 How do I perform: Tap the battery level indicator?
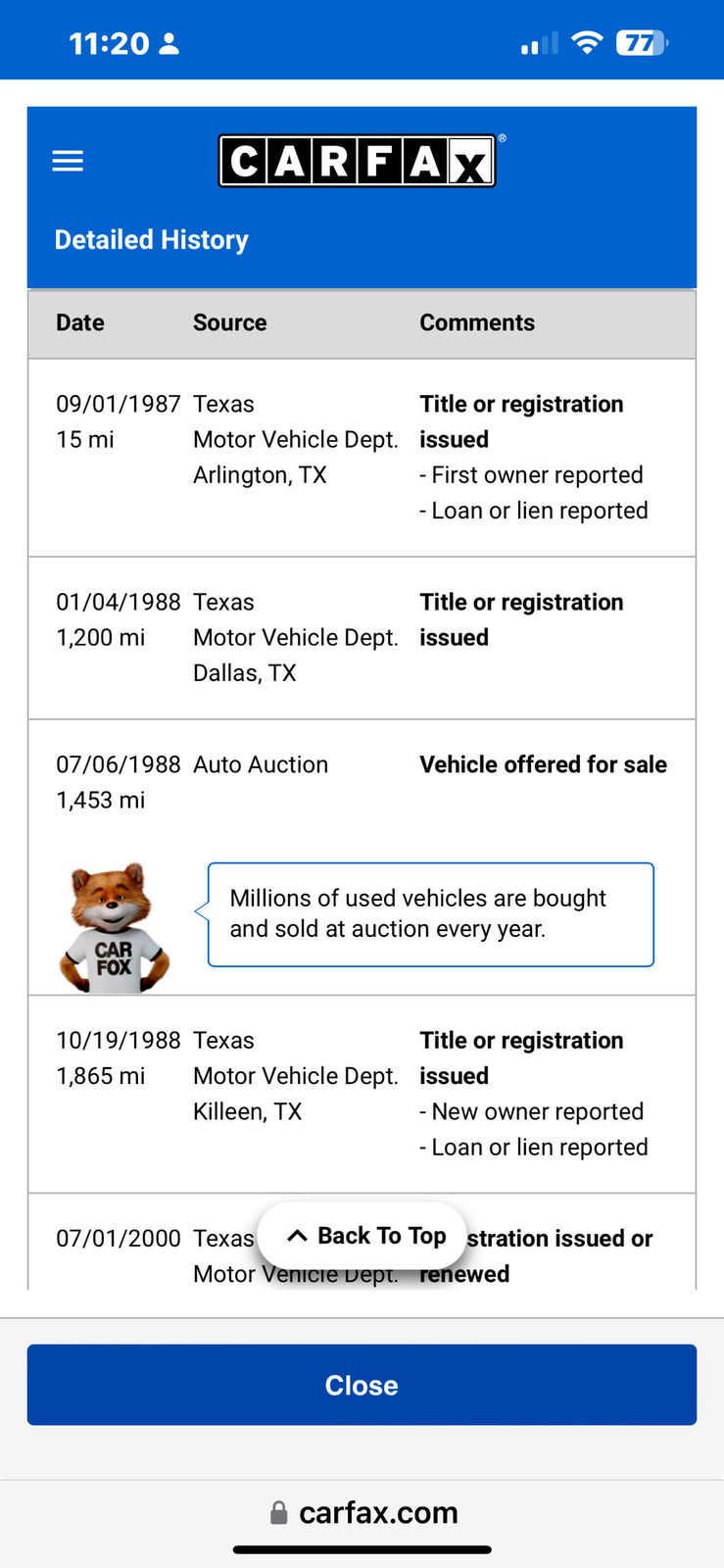click(641, 43)
